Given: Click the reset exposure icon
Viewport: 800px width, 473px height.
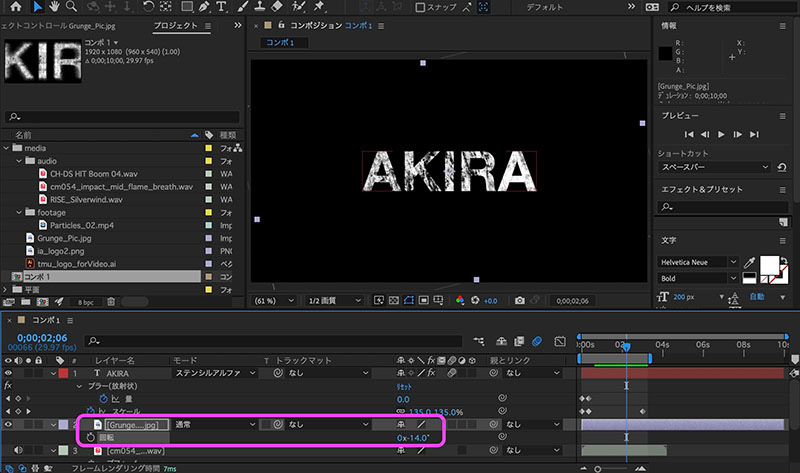Looking at the screenshot, I should click(x=475, y=301).
